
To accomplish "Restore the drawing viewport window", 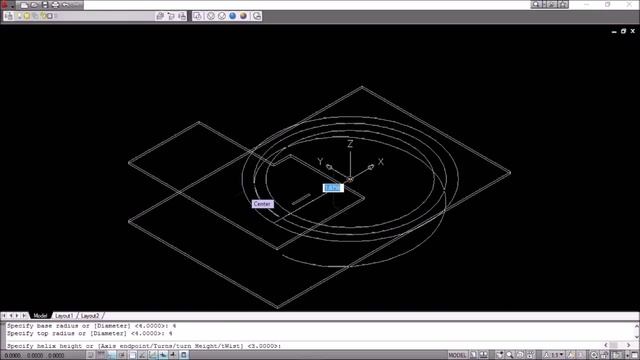I will coord(623,31).
